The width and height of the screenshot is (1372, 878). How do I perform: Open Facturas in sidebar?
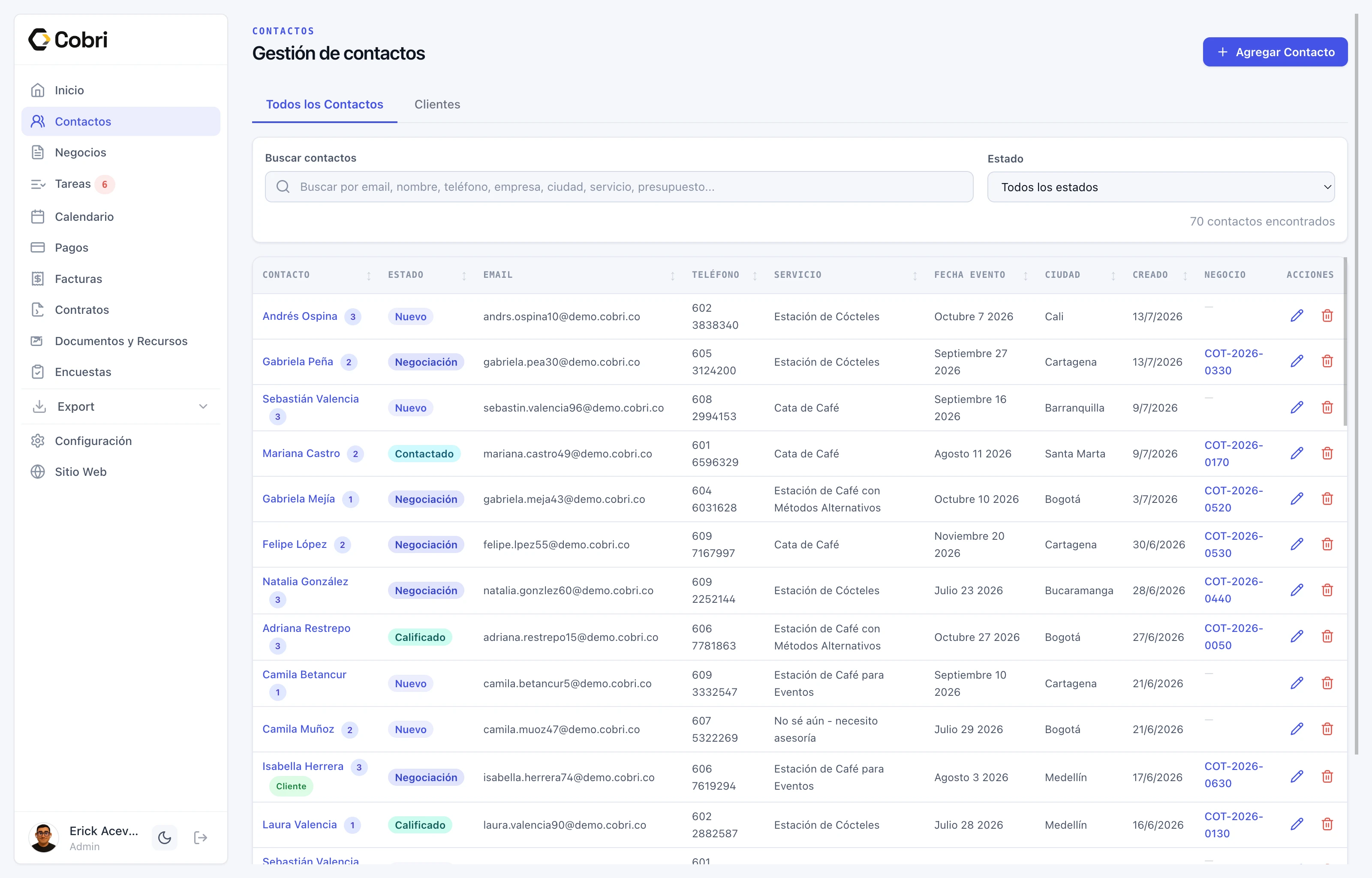(121, 279)
